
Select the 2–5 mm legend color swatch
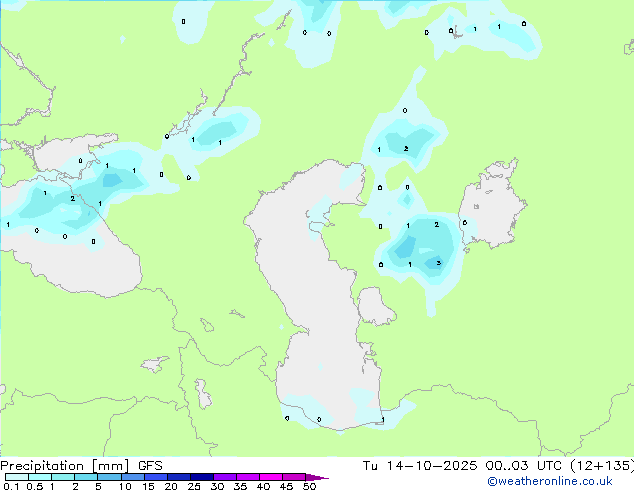click(86, 477)
